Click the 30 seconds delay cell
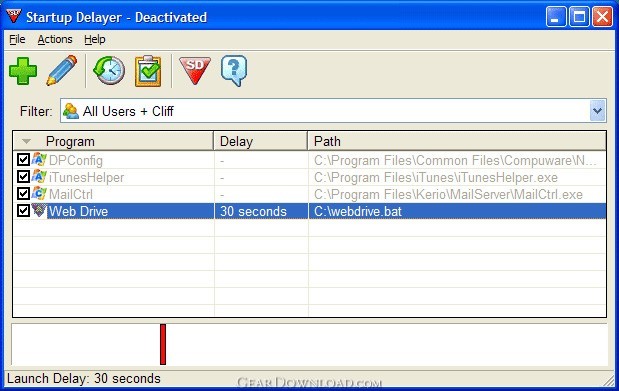 click(261, 211)
